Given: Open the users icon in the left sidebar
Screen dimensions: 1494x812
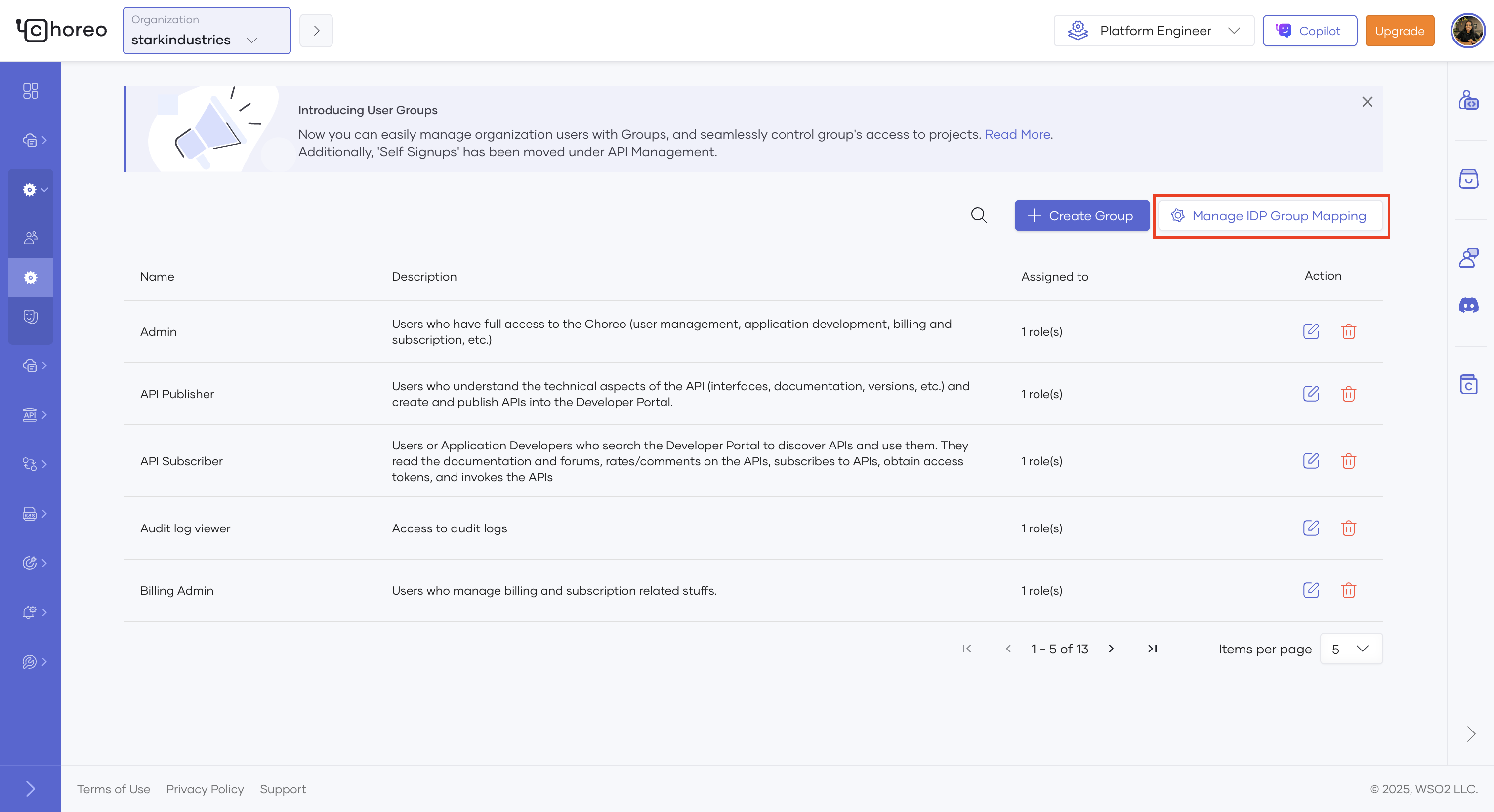Looking at the screenshot, I should tap(30, 237).
